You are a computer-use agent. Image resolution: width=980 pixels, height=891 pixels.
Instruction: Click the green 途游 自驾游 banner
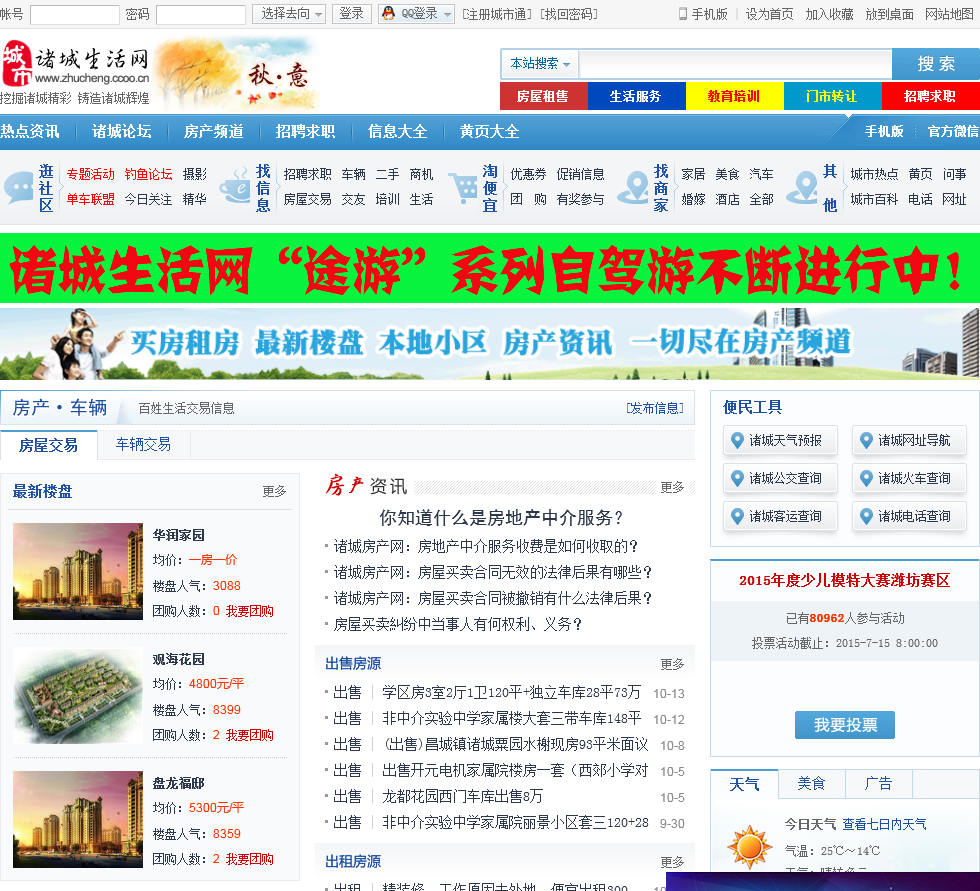[490, 268]
